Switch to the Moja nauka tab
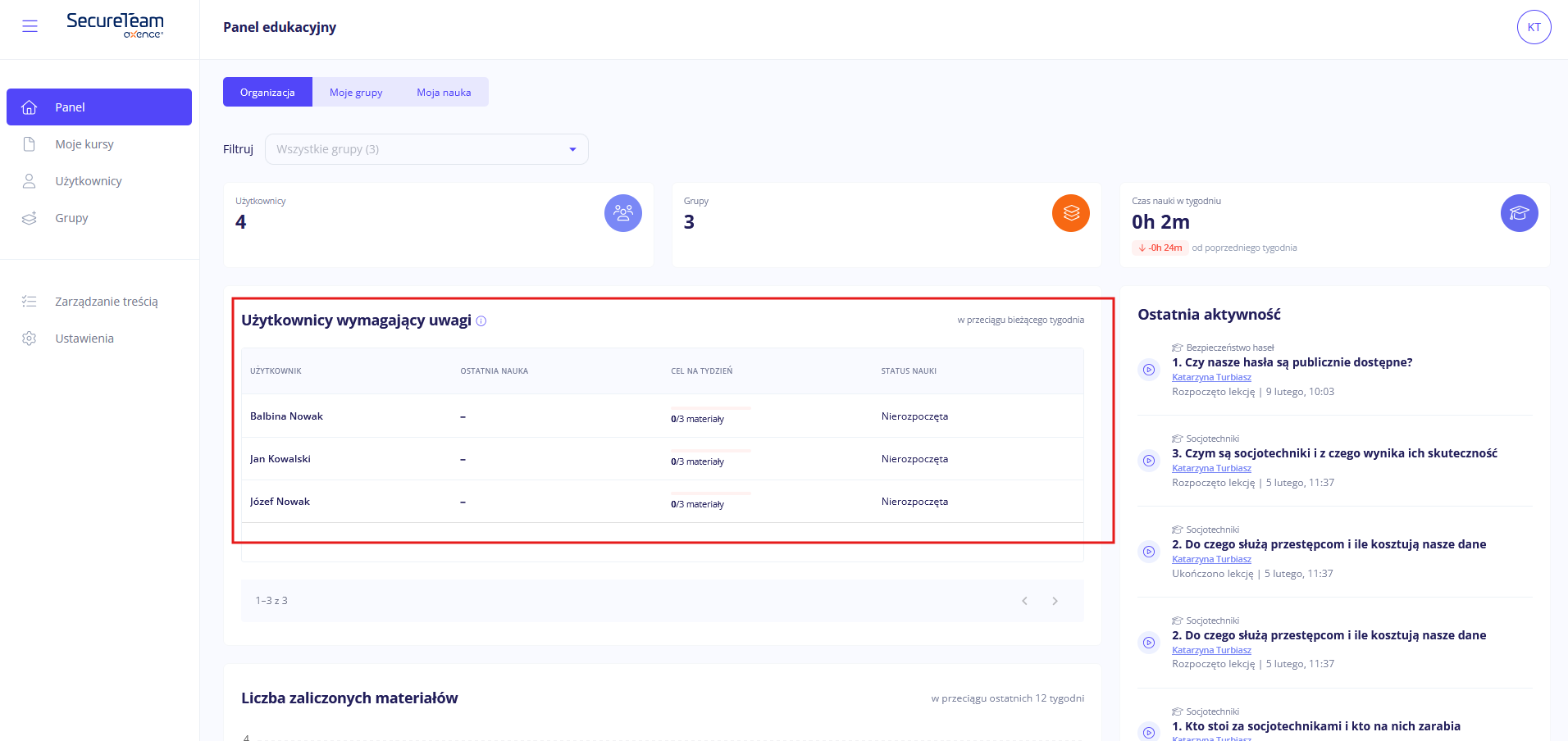Viewport: 1568px width, 741px height. 444,93
